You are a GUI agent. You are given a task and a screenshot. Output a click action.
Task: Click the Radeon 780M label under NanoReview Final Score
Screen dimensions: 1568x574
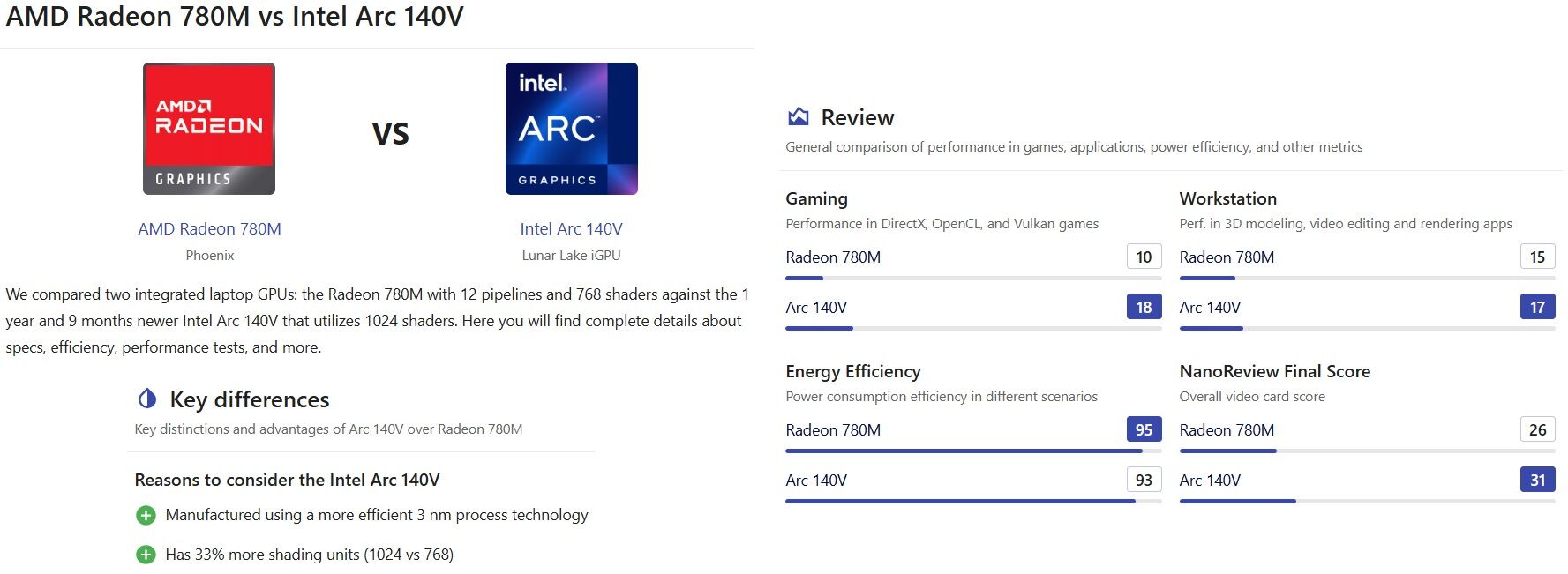click(x=1227, y=430)
